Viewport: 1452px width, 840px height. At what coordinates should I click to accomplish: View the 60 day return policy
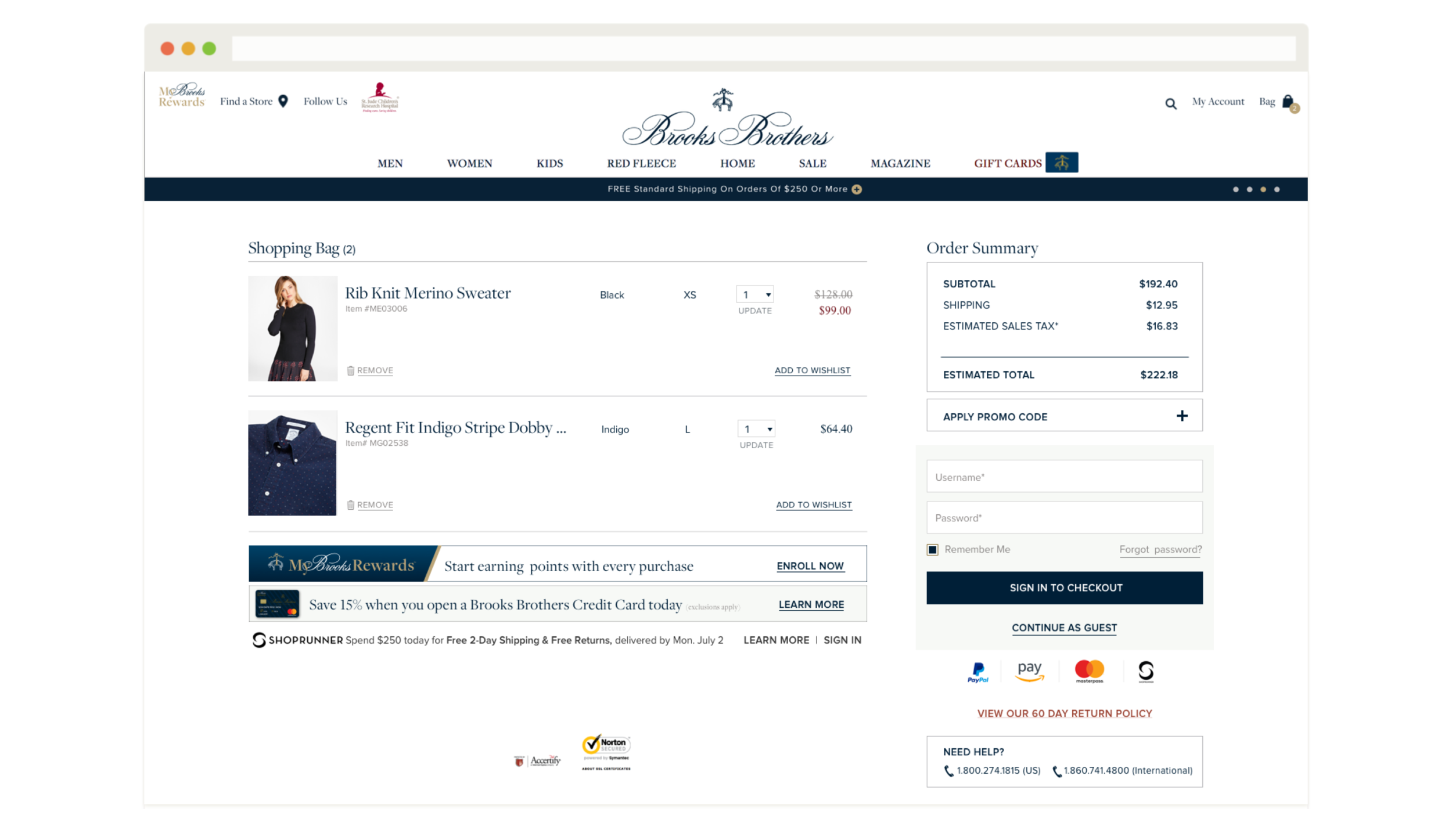pyautogui.click(x=1064, y=713)
